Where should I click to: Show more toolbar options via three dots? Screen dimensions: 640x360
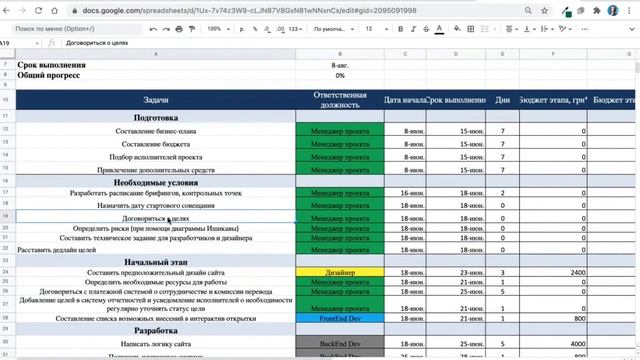(584, 29)
